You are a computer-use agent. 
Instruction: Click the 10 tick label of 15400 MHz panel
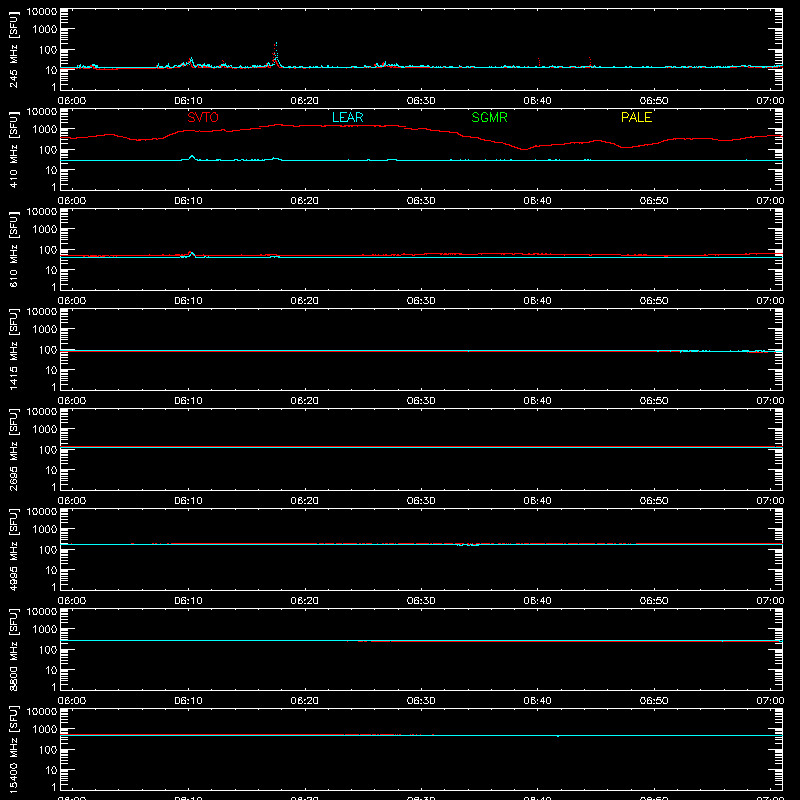pyautogui.click(x=51, y=770)
